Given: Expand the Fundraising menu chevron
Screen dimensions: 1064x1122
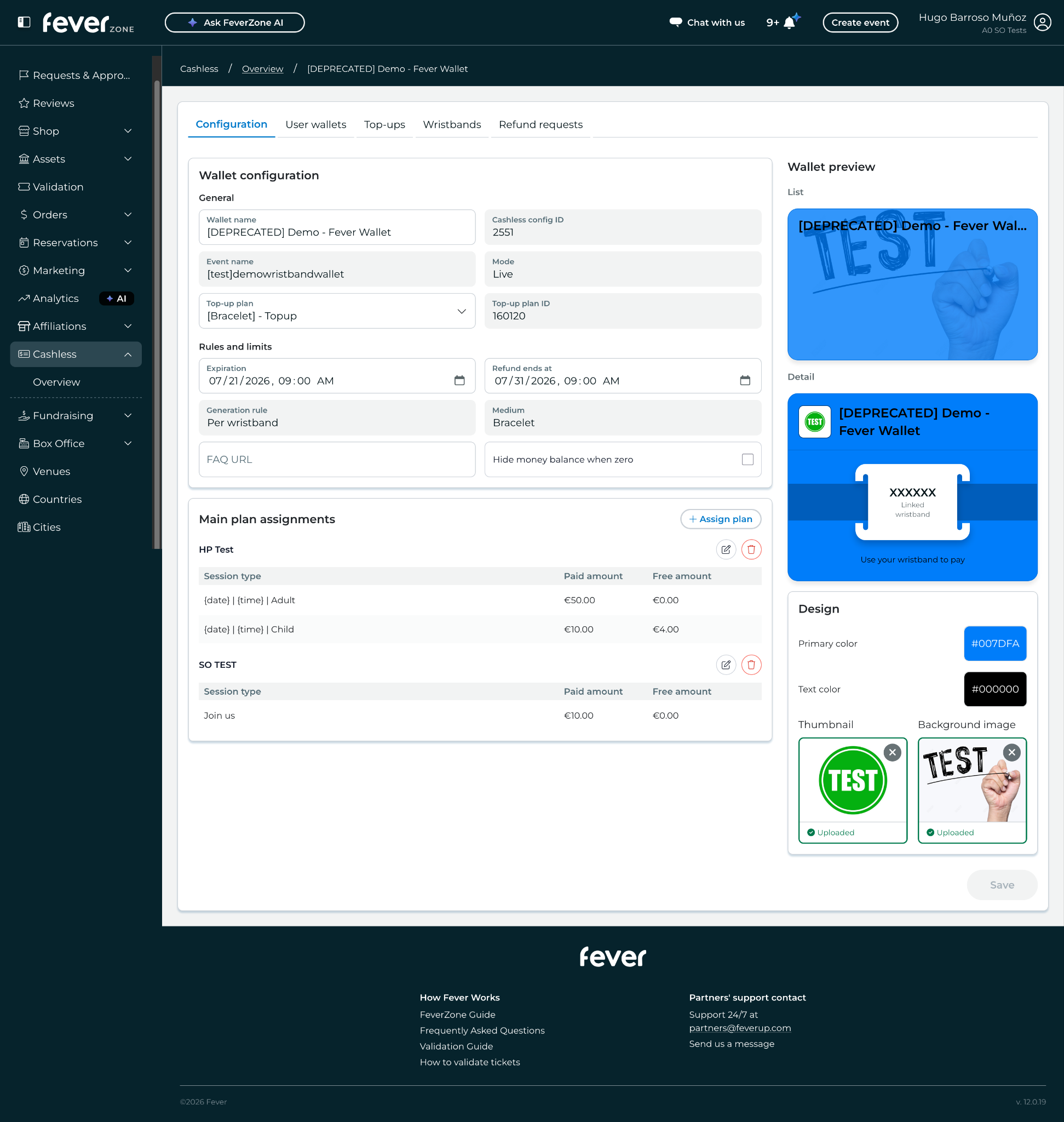Looking at the screenshot, I should (128, 415).
